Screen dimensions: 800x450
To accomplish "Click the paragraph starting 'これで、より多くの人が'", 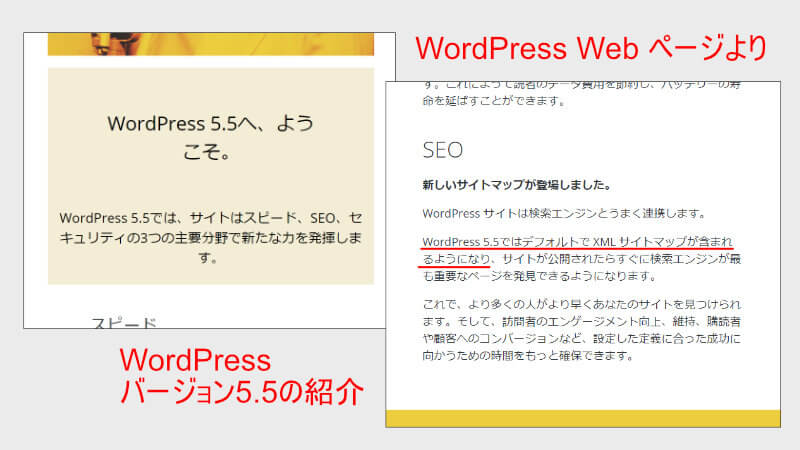I will (x=582, y=330).
